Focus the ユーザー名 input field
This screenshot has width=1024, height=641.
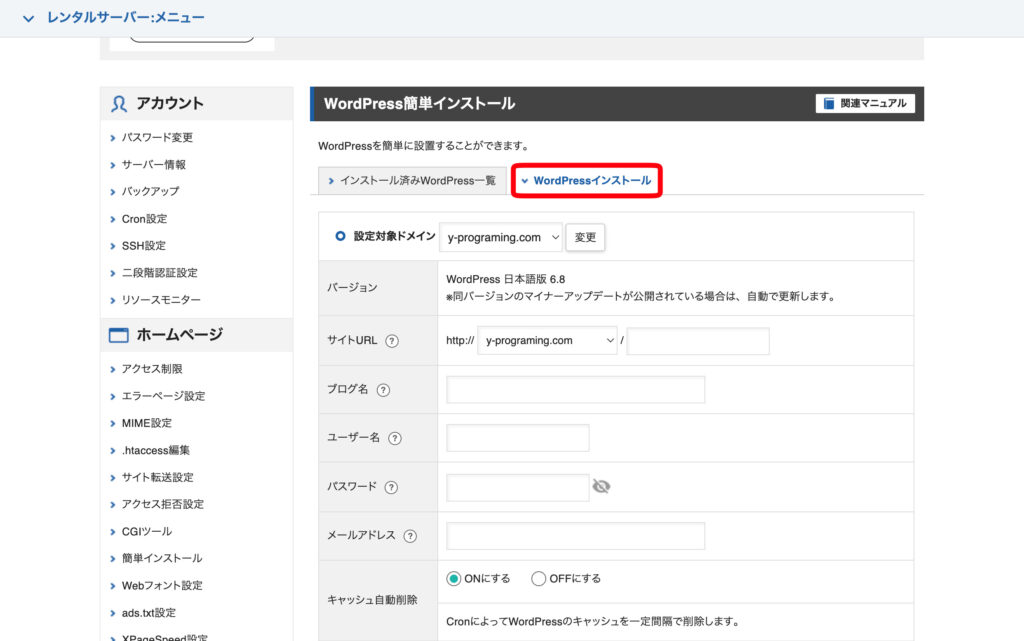(x=518, y=438)
